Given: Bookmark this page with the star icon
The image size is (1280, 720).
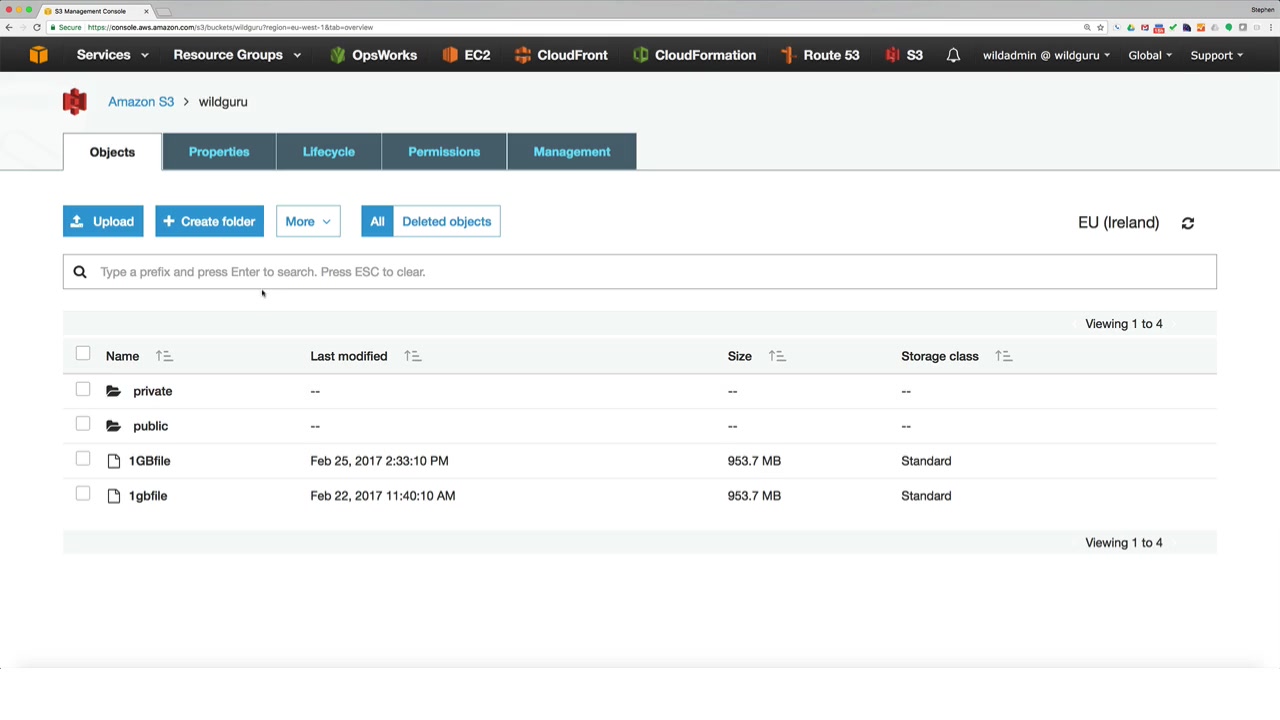Looking at the screenshot, I should pos(1100,27).
